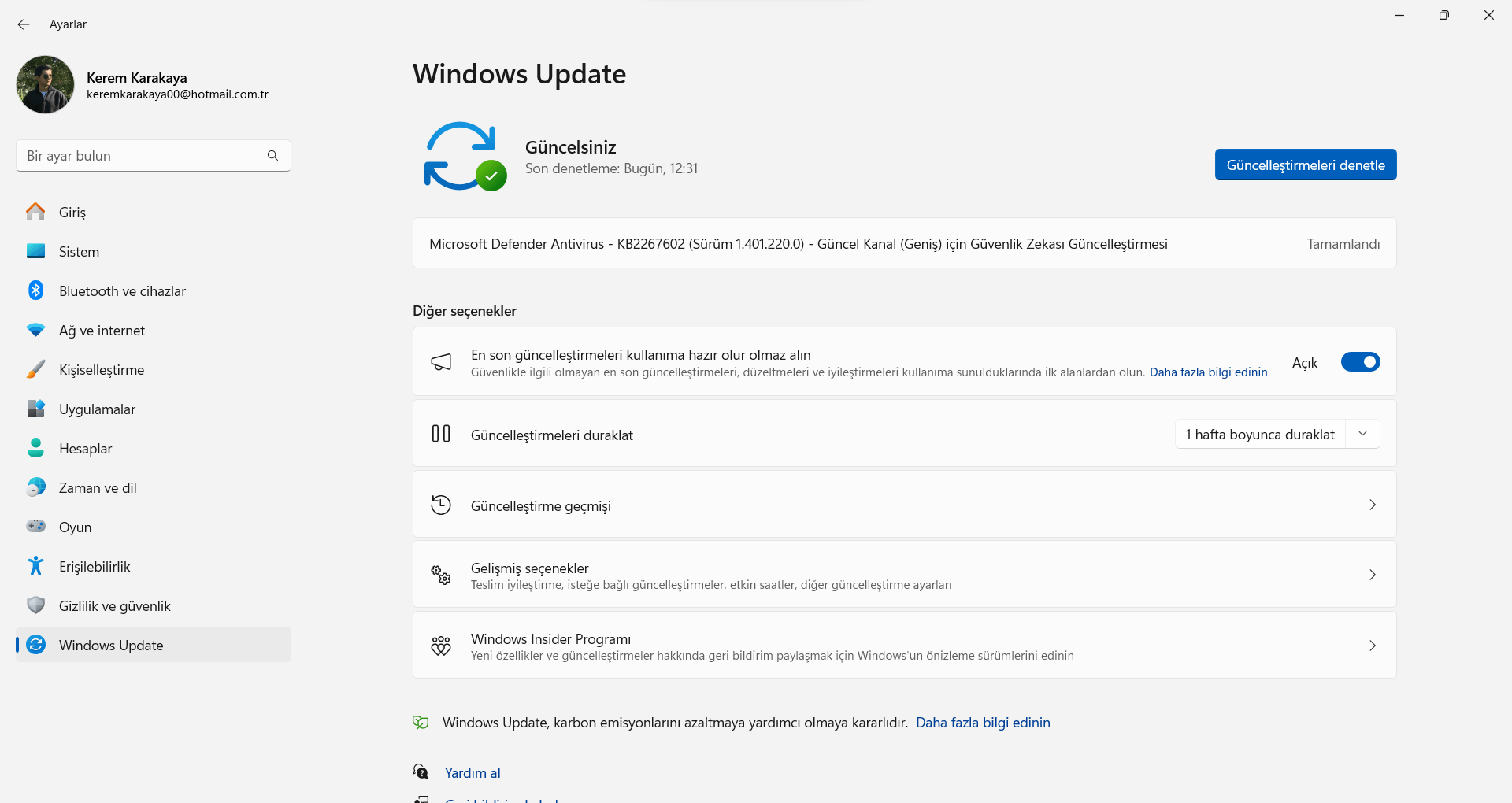The width and height of the screenshot is (1512, 803).
Task: Expand Güncelleştirme geçmişi chevron
Action: tap(1373, 505)
